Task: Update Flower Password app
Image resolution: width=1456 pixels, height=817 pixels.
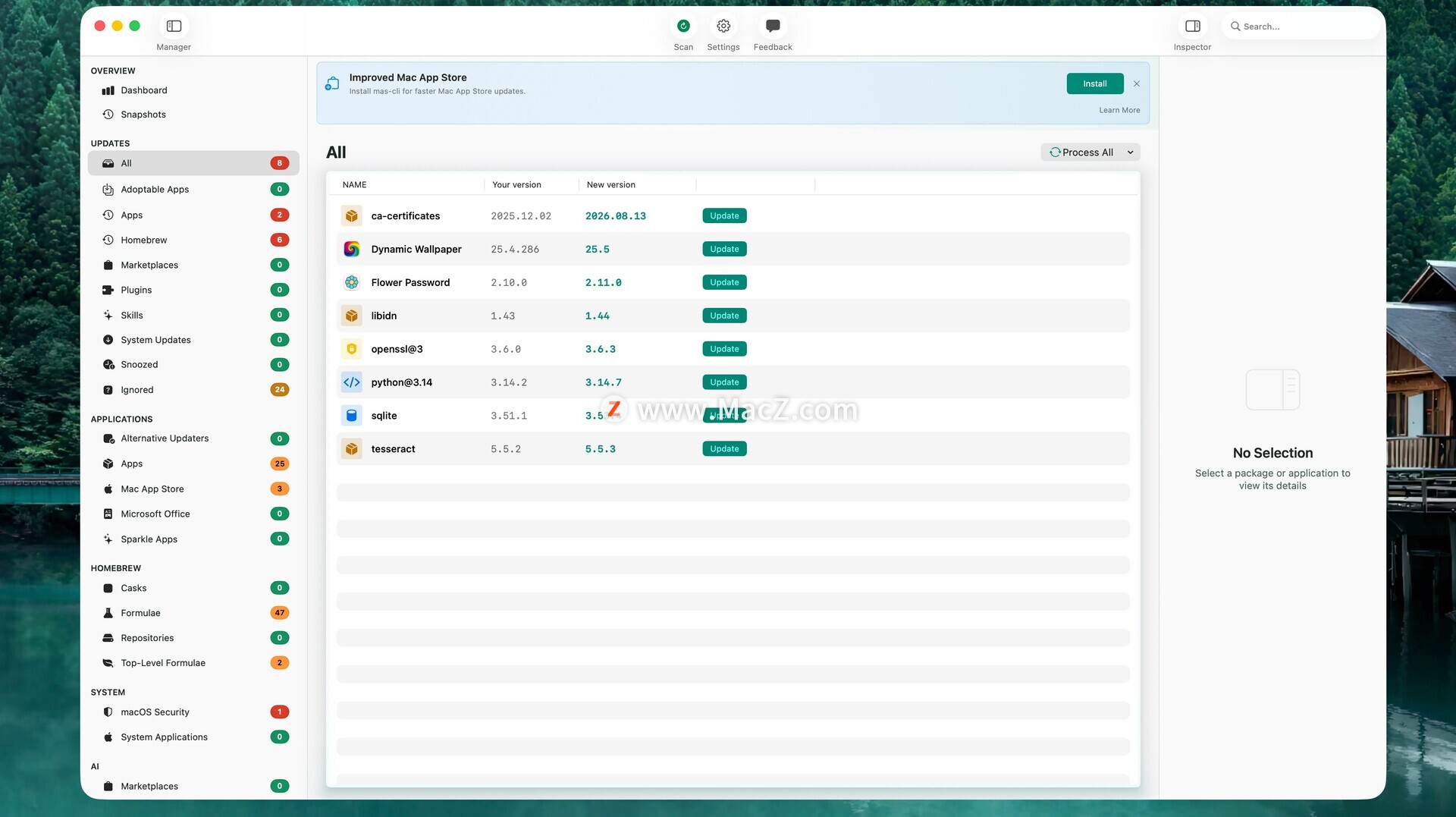Action: [724, 283]
